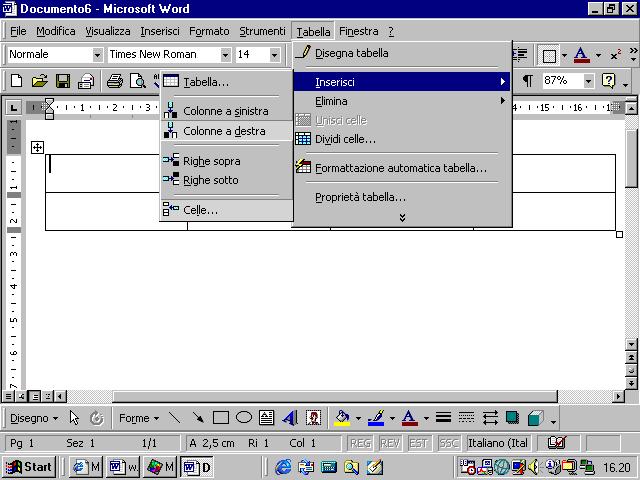Viewport: 640px width, 480px height.
Task: Choose Righe sopra
Action: 227,161
